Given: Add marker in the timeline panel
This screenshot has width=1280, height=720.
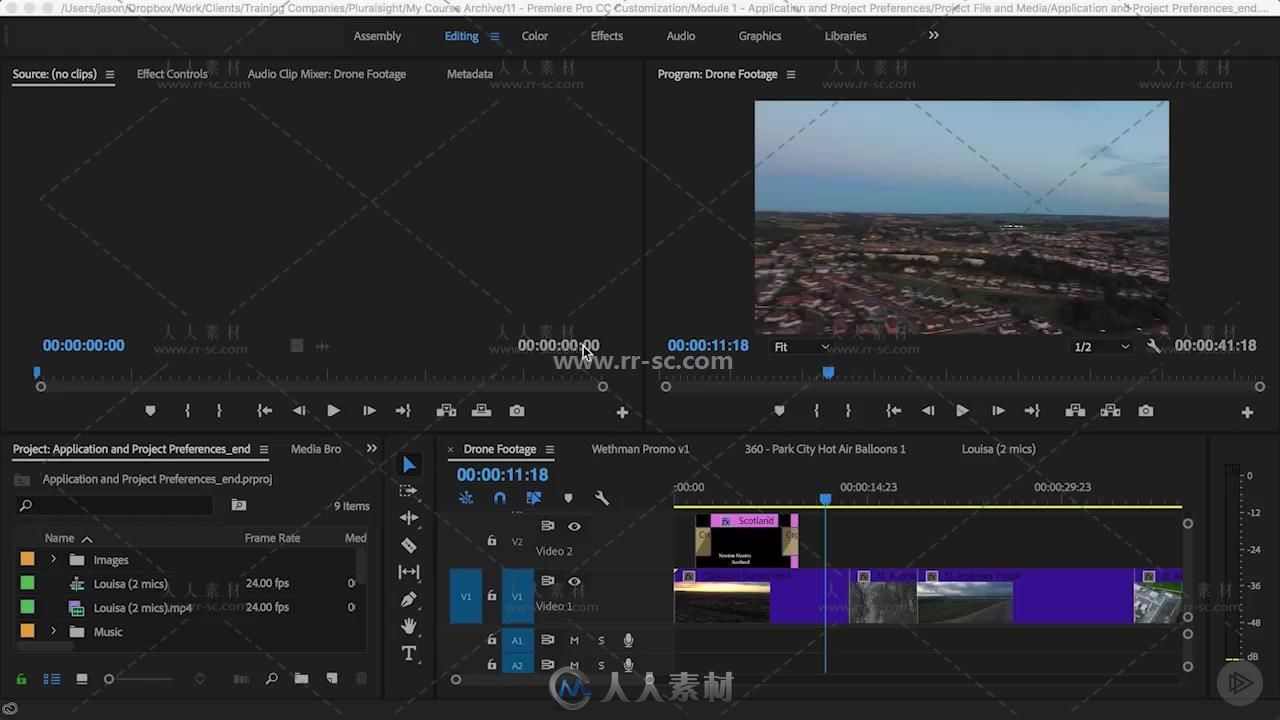Looking at the screenshot, I should click(x=568, y=498).
